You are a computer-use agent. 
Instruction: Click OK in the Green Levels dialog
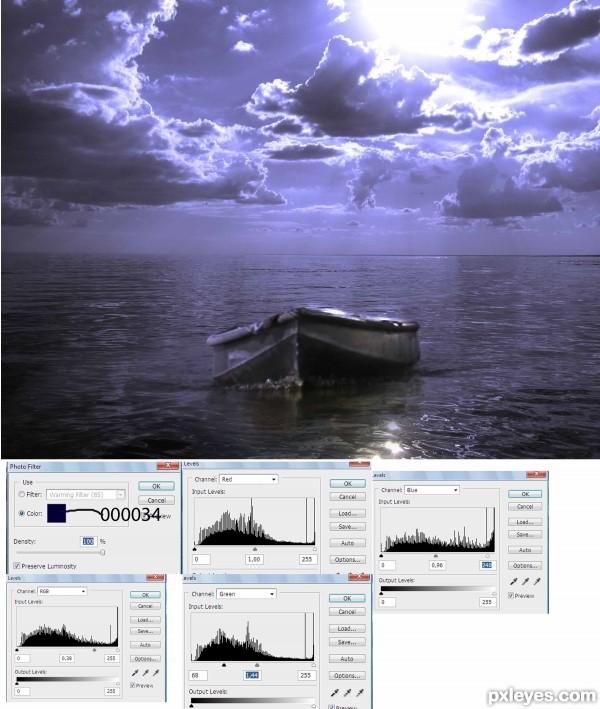[x=347, y=598]
